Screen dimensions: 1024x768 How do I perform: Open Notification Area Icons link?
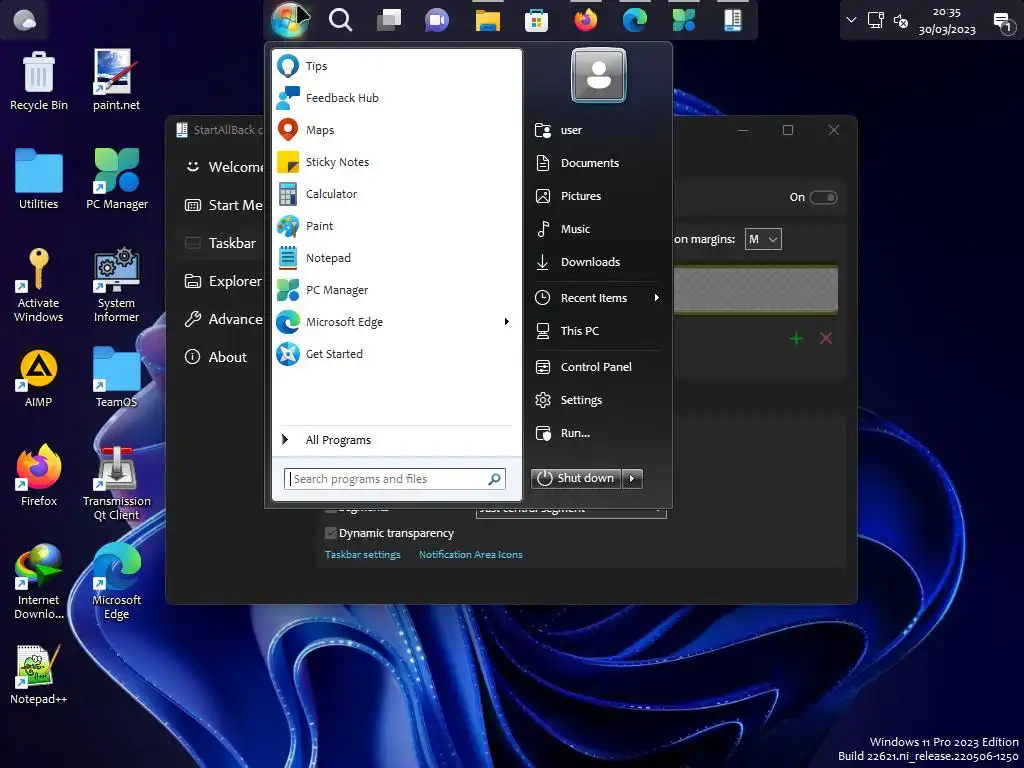(x=470, y=554)
